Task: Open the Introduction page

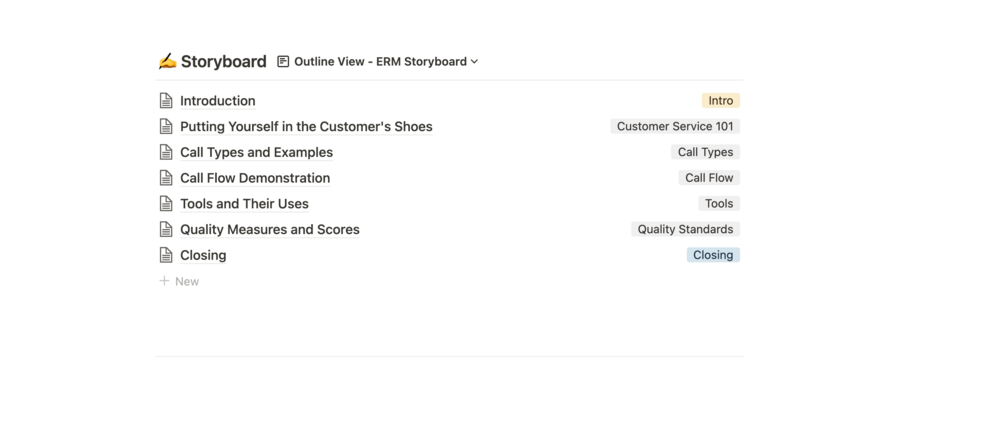Action: (x=217, y=101)
